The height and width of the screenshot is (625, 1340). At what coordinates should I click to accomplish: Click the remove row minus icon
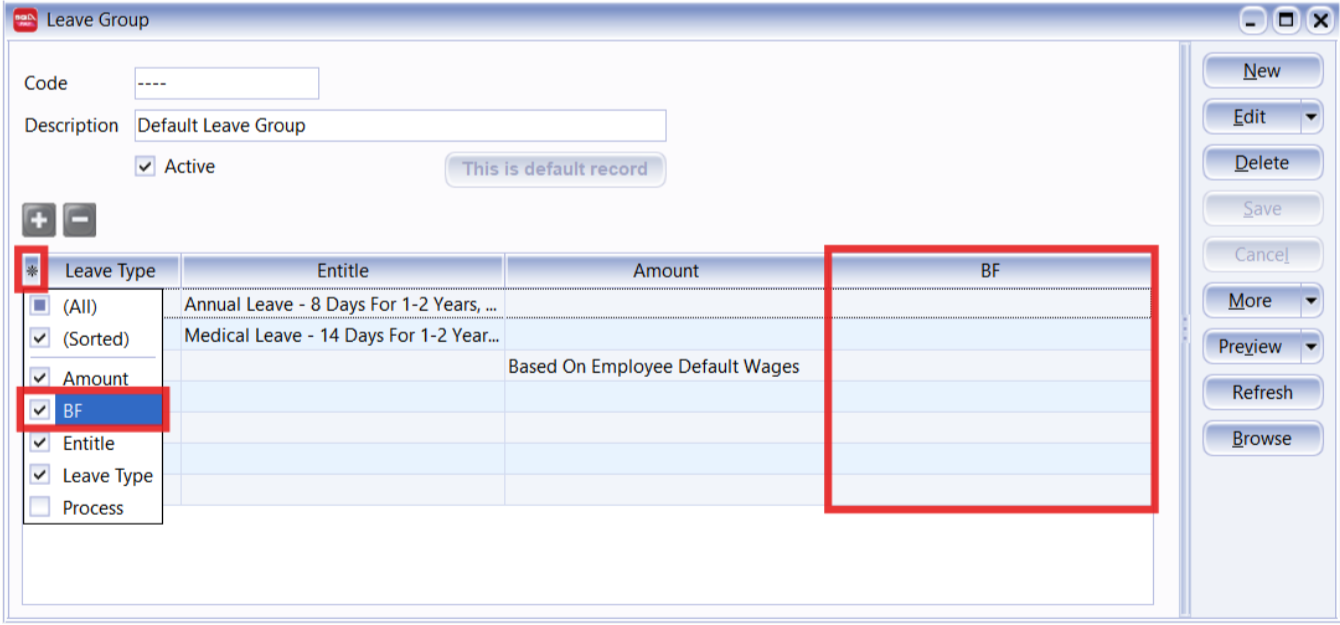coord(80,219)
